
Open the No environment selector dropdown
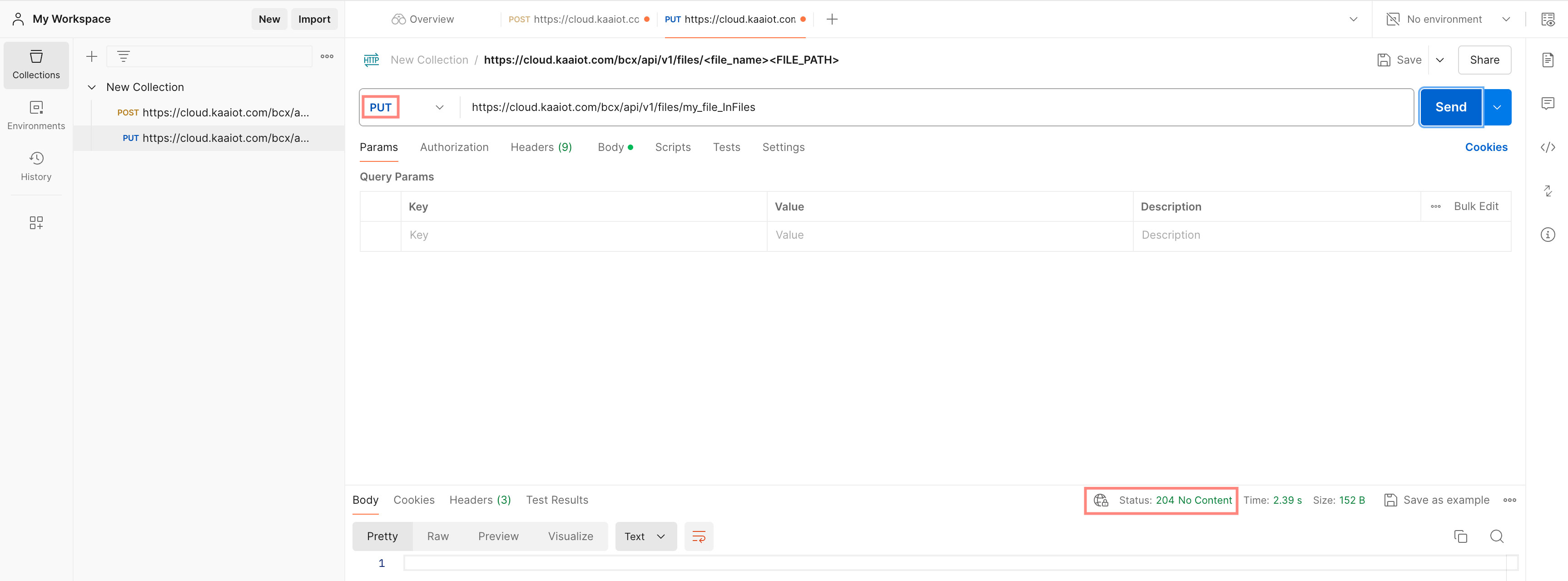(1449, 19)
